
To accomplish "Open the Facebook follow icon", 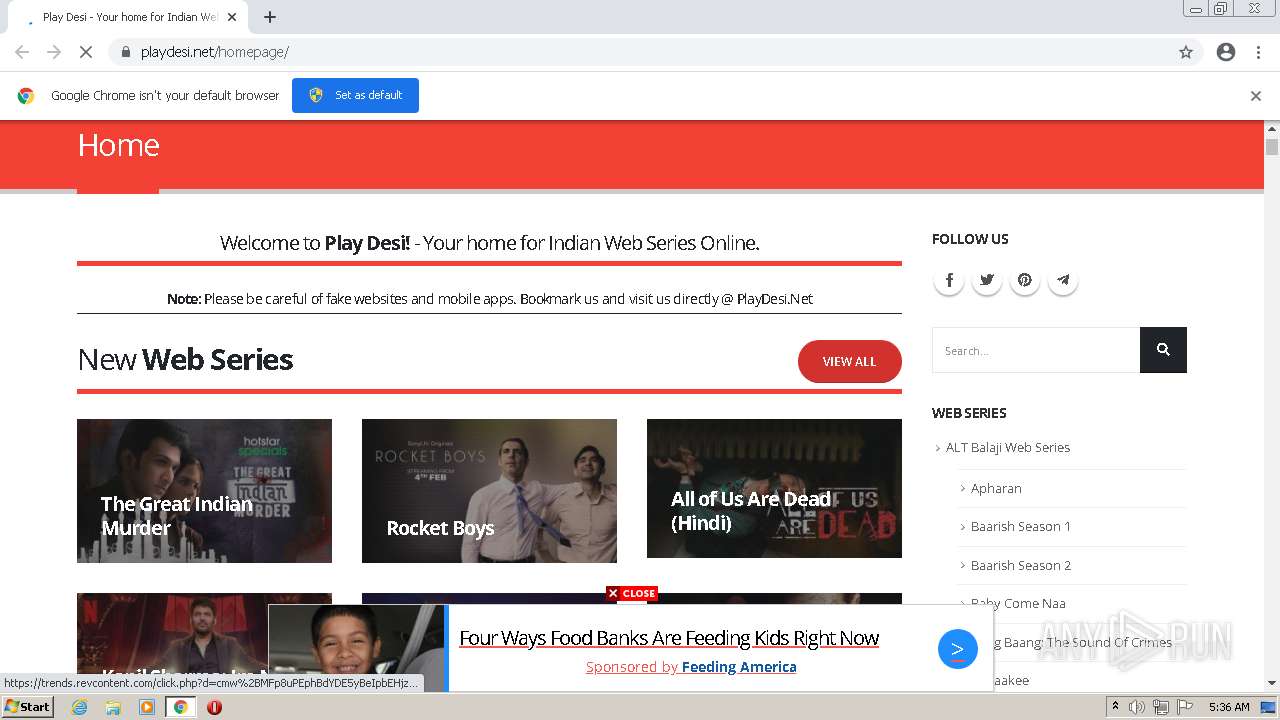I will click(949, 280).
